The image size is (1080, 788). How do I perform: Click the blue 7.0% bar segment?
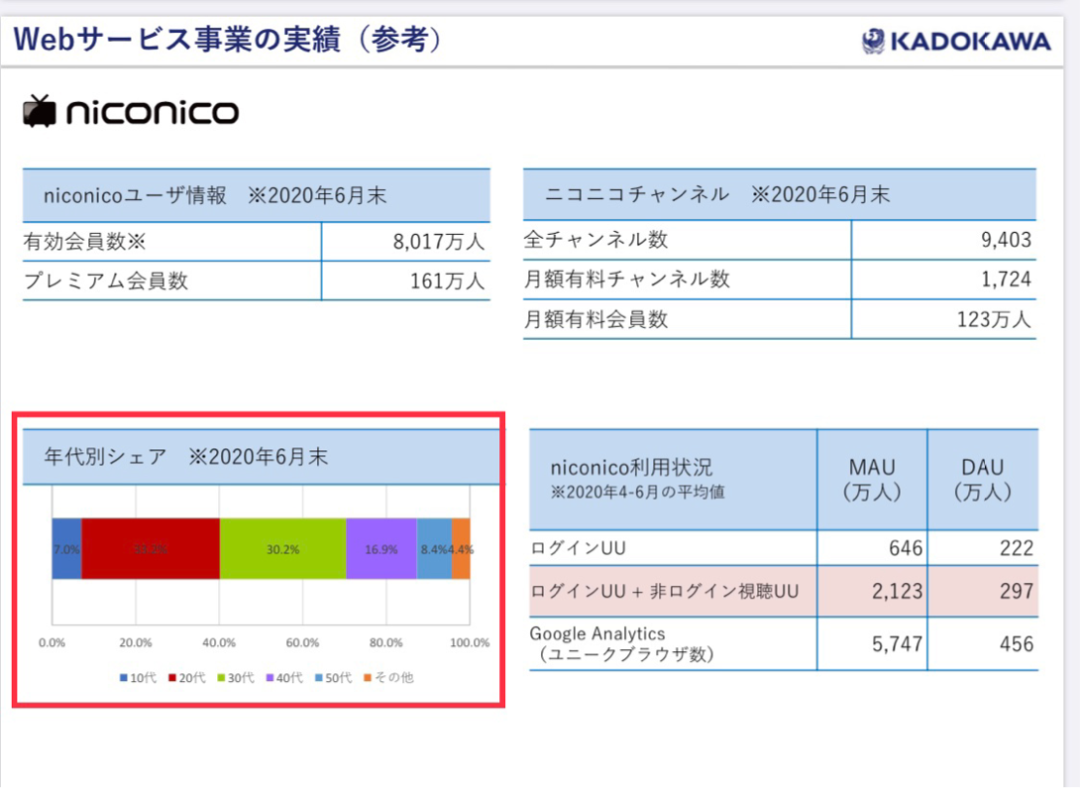pyautogui.click(x=67, y=549)
